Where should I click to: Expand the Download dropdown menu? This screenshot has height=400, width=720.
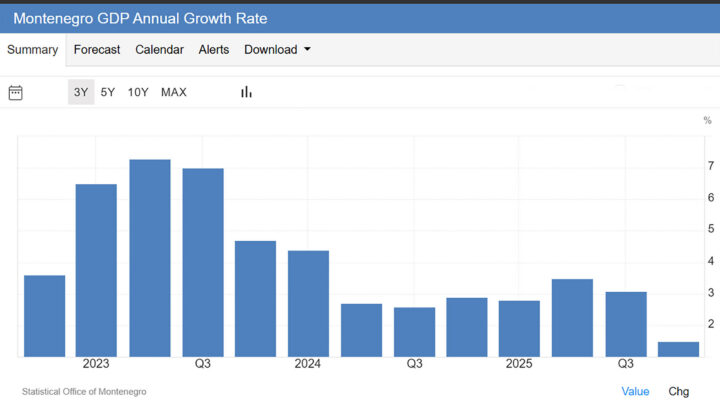277,49
